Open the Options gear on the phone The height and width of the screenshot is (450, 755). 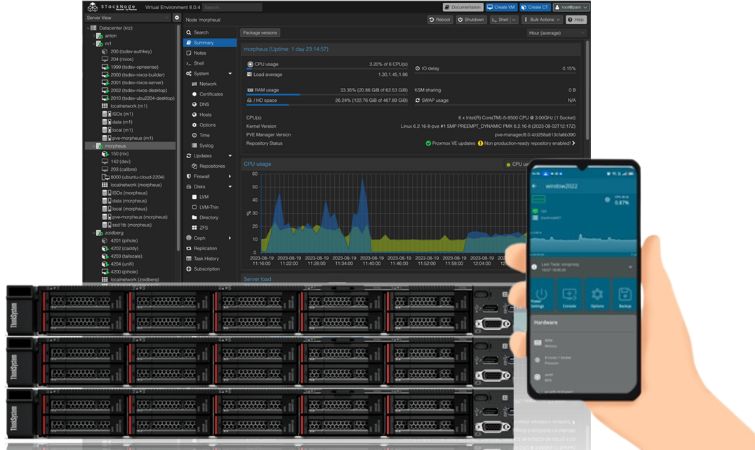click(597, 297)
